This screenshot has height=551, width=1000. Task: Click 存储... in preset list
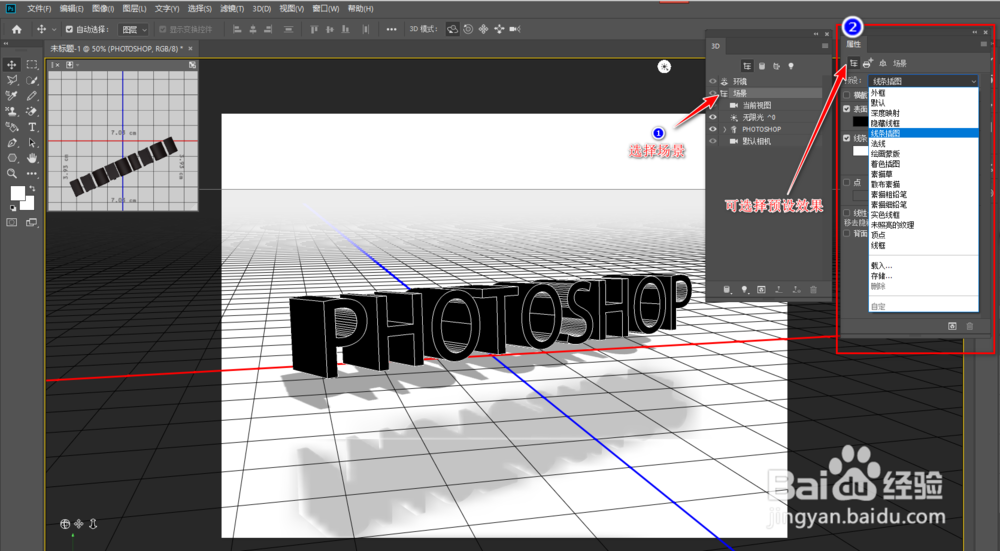click(881, 276)
